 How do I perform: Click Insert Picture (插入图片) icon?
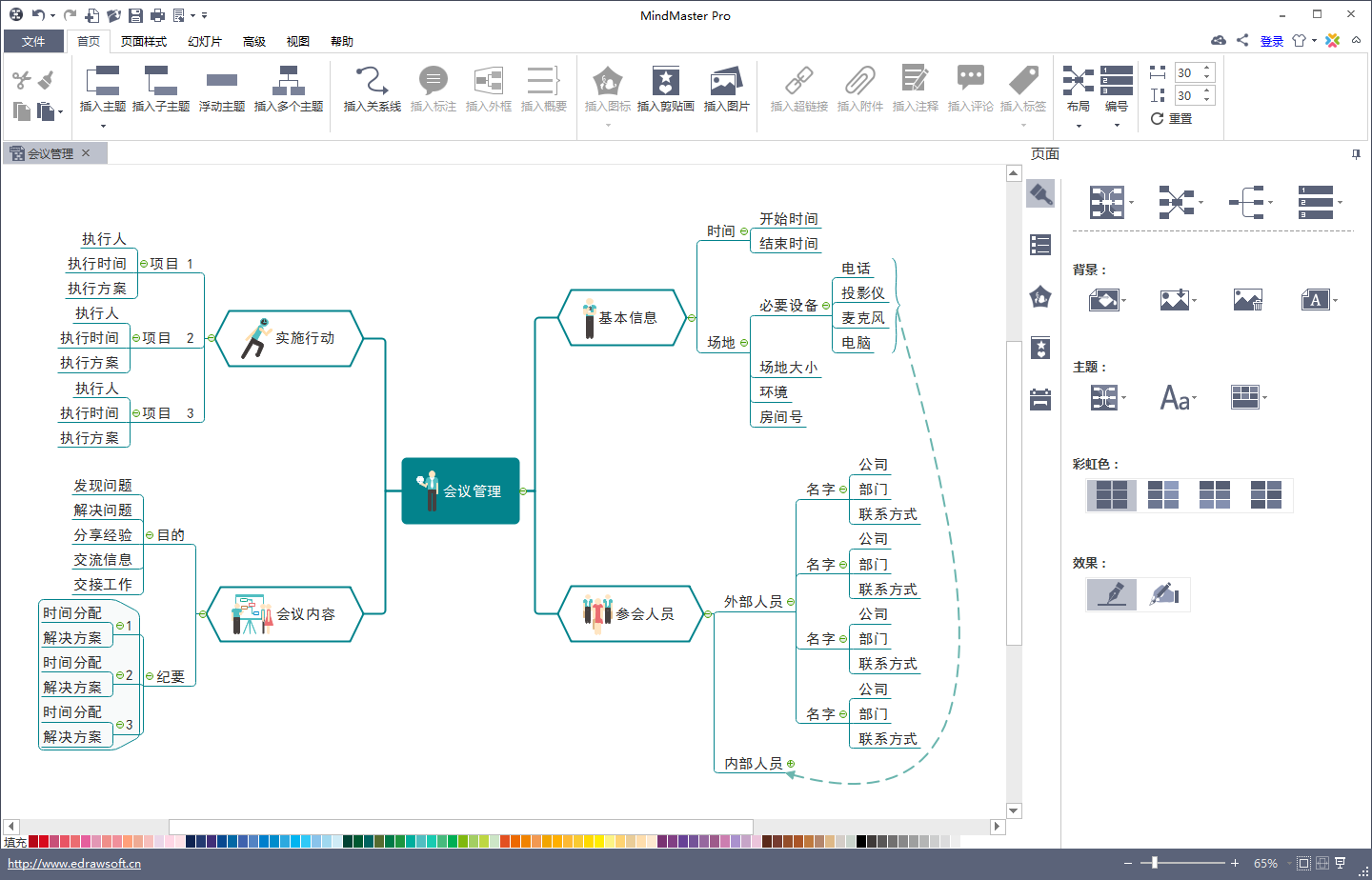click(x=726, y=82)
